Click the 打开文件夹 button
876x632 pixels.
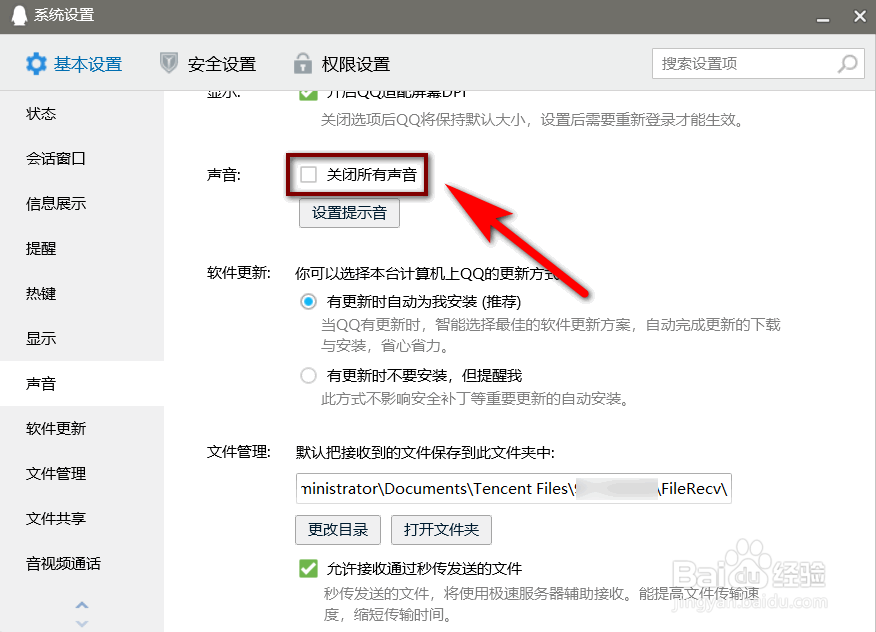coord(441,529)
